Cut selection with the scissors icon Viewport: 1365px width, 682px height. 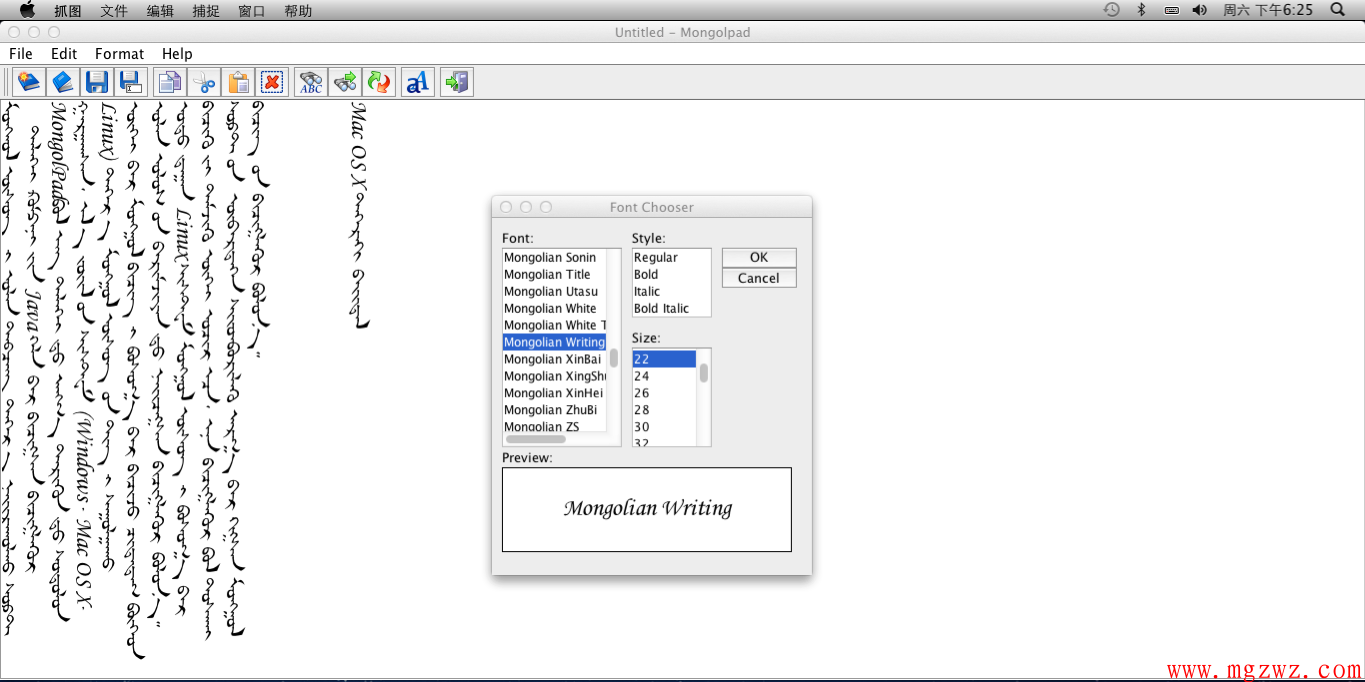204,82
